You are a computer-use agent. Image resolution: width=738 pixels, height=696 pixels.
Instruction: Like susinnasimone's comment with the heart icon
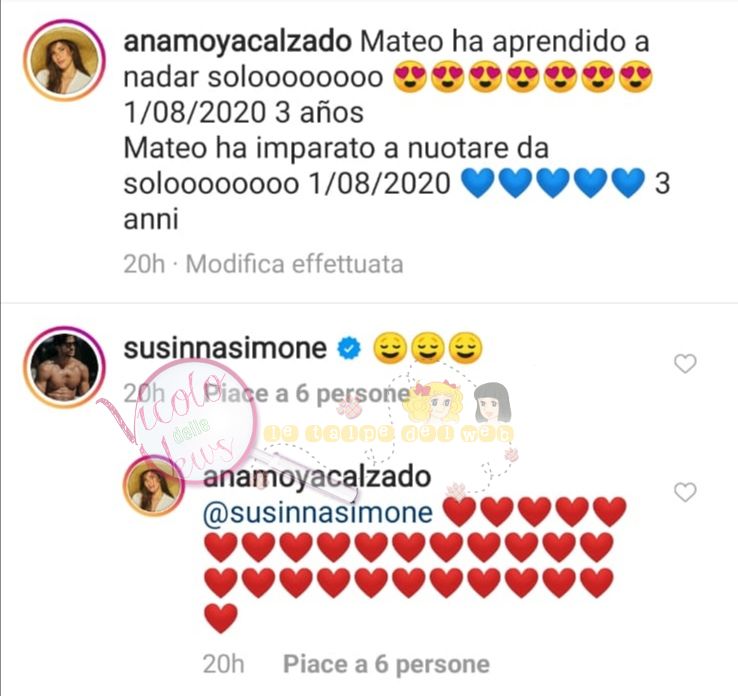pyautogui.click(x=685, y=364)
